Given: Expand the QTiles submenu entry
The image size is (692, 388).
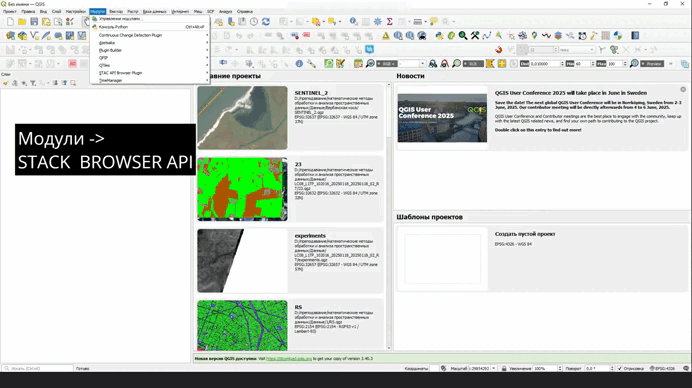Looking at the screenshot, I should 150,65.
